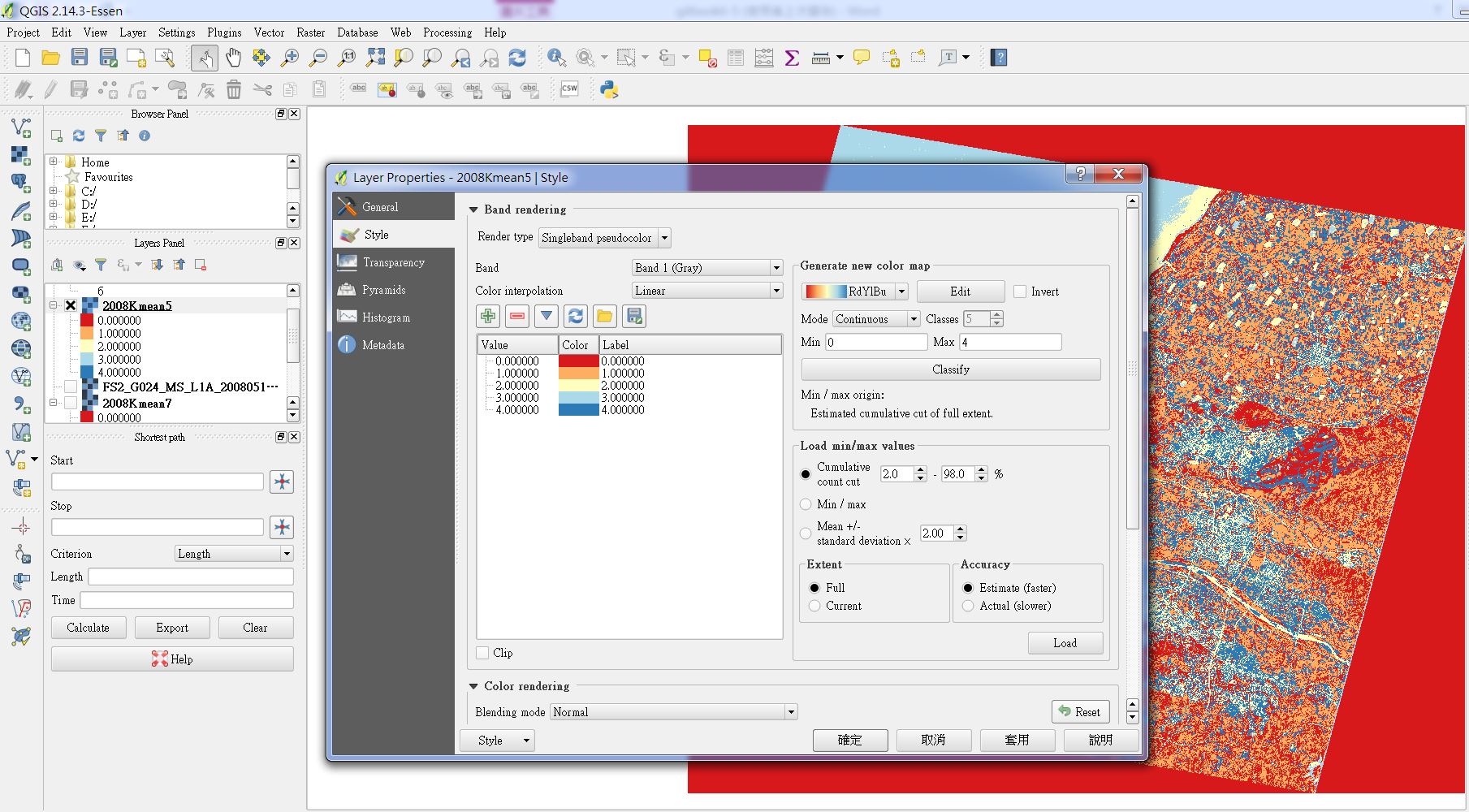The height and width of the screenshot is (812, 1469).
Task: Click dark blue swatch for value 4.000000
Action: tap(578, 410)
